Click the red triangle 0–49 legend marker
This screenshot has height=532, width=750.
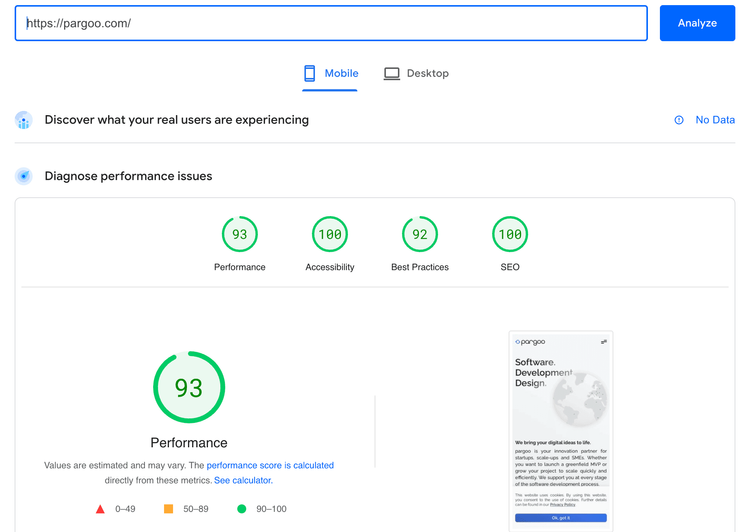pos(100,509)
